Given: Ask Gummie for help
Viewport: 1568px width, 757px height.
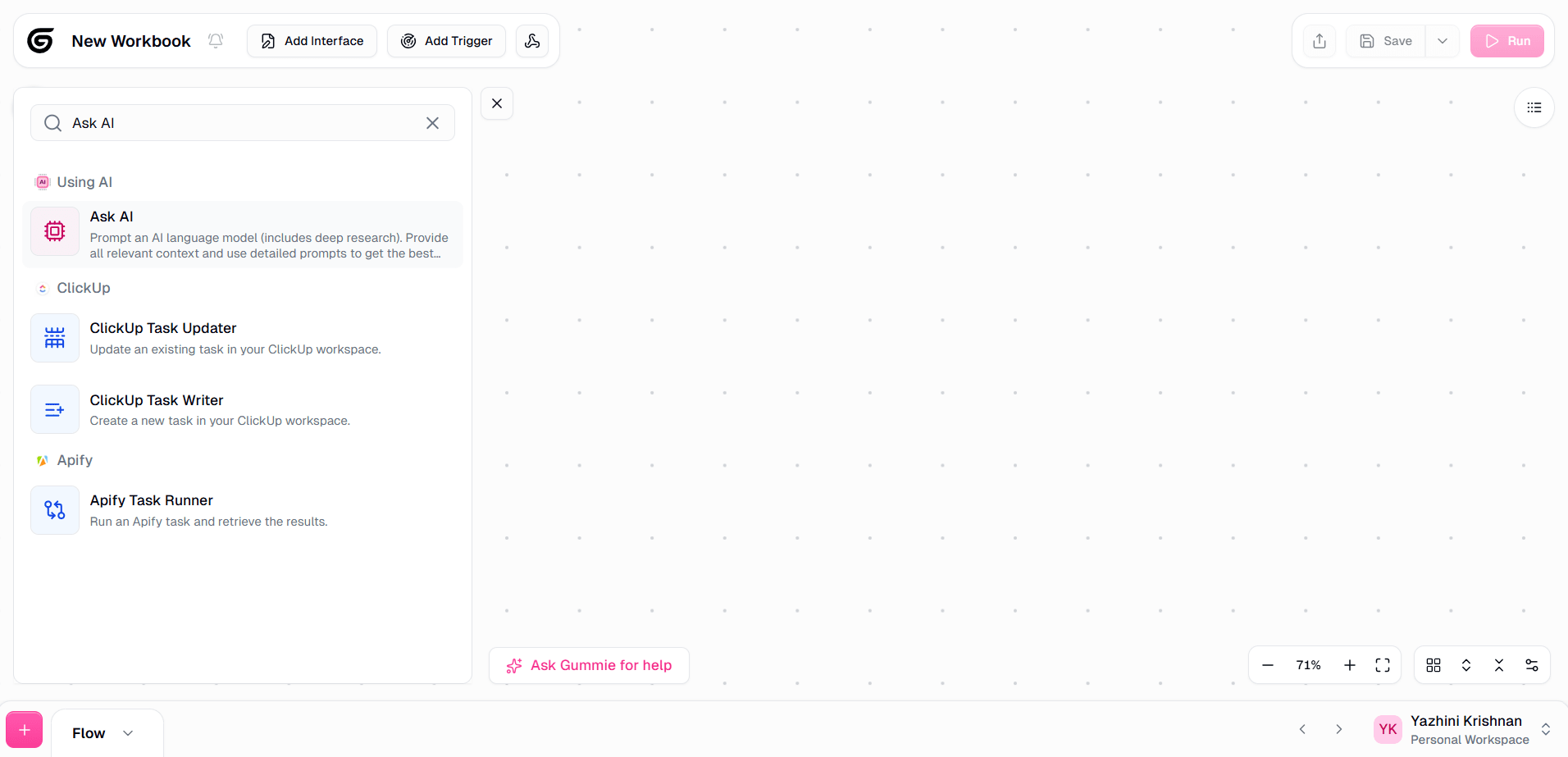Looking at the screenshot, I should pos(589,665).
